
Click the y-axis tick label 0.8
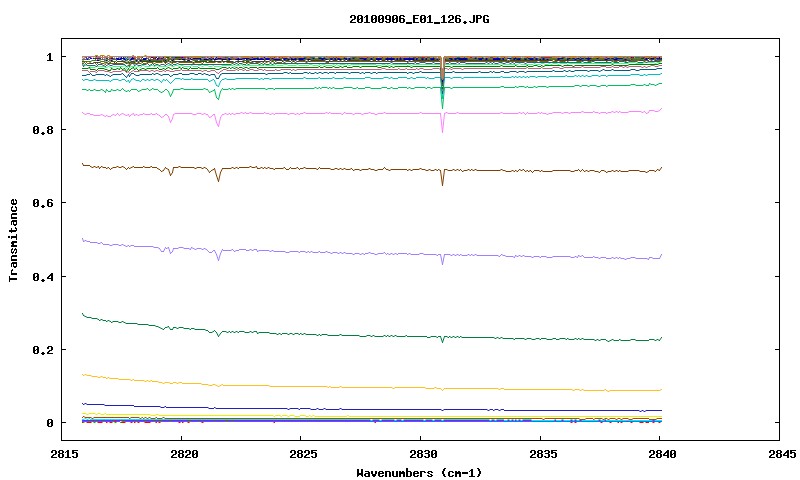pyautogui.click(x=43, y=130)
